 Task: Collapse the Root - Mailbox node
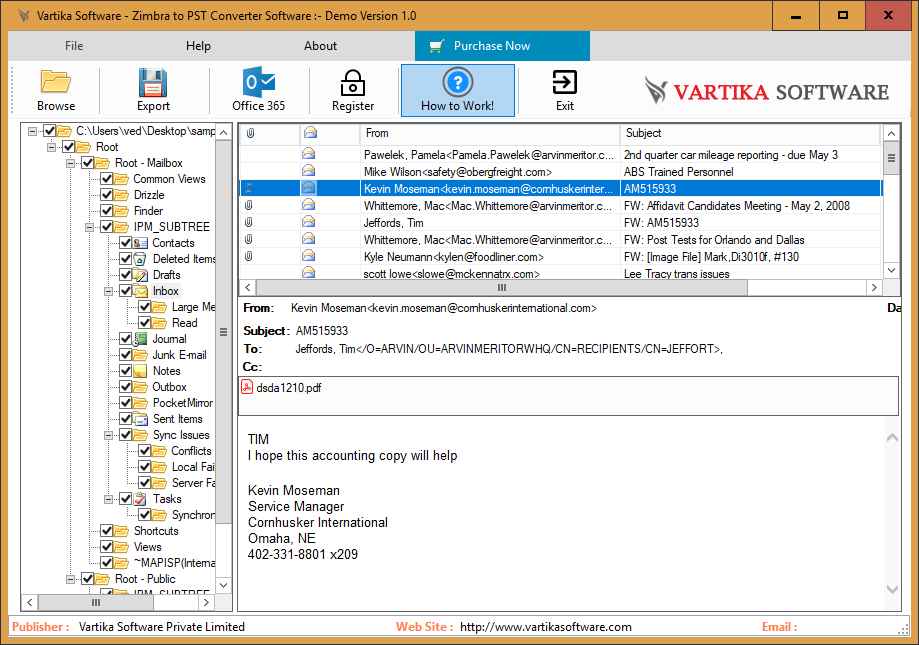coord(70,163)
